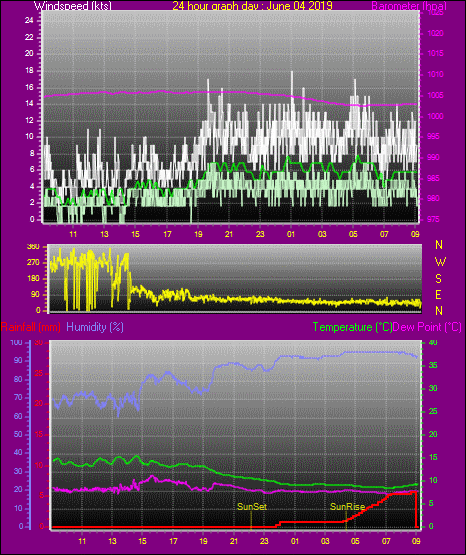Click hour 19 on windspeed chart axis
The image size is (466, 555).
198,234
